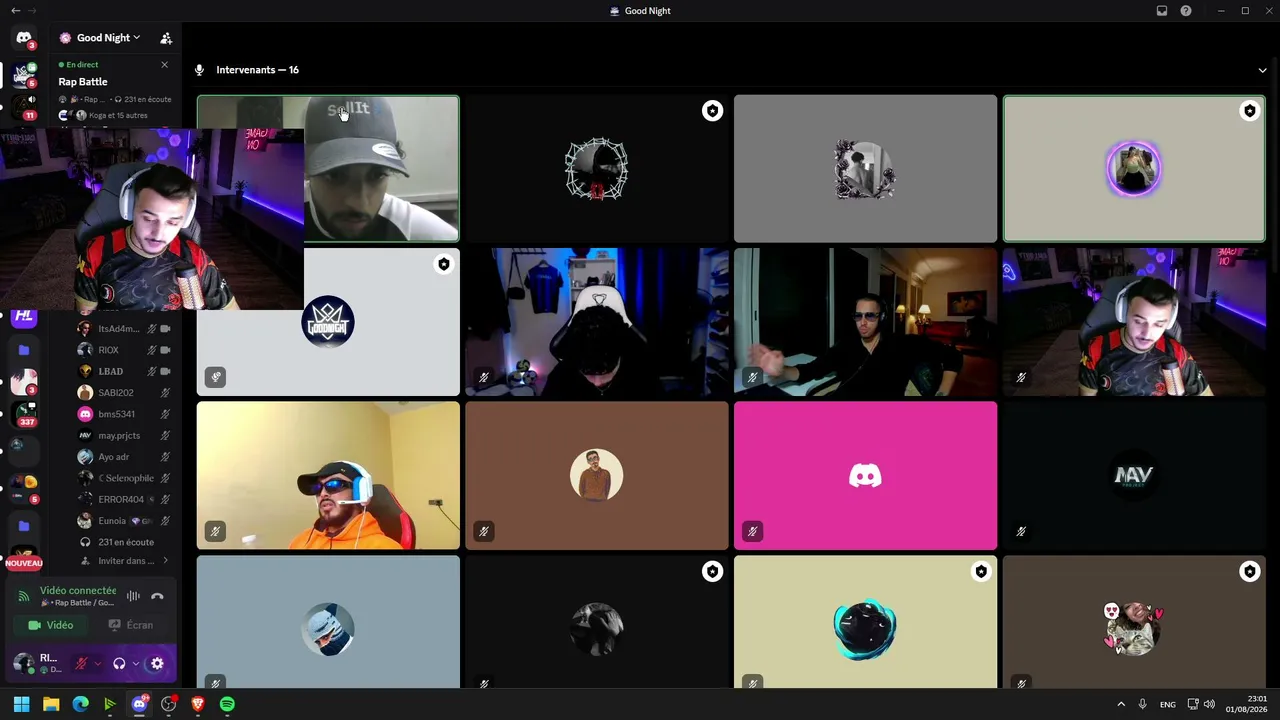This screenshot has height=720, width=1280.
Task: Share screen with the Écran button
Action: point(131,625)
